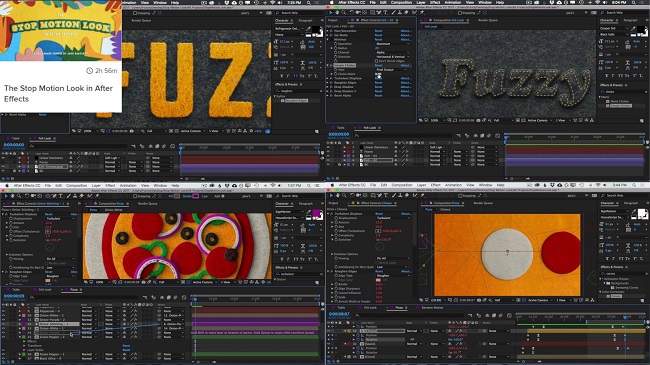Viewport: 650px width, 365px height.
Task: Switch to the Random Motion timeline tab
Action: pos(432,308)
